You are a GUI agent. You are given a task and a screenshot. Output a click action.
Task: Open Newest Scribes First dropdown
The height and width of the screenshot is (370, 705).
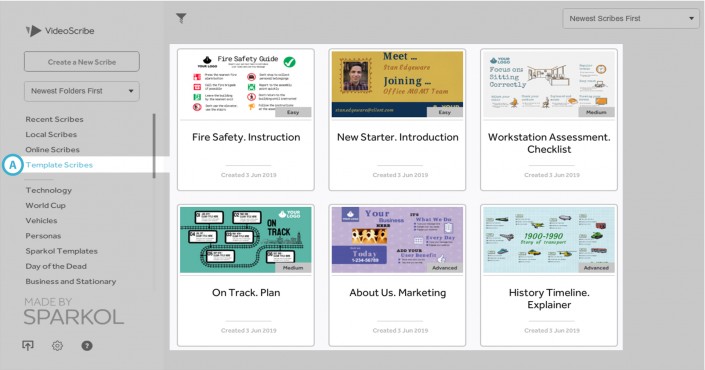[630, 18]
